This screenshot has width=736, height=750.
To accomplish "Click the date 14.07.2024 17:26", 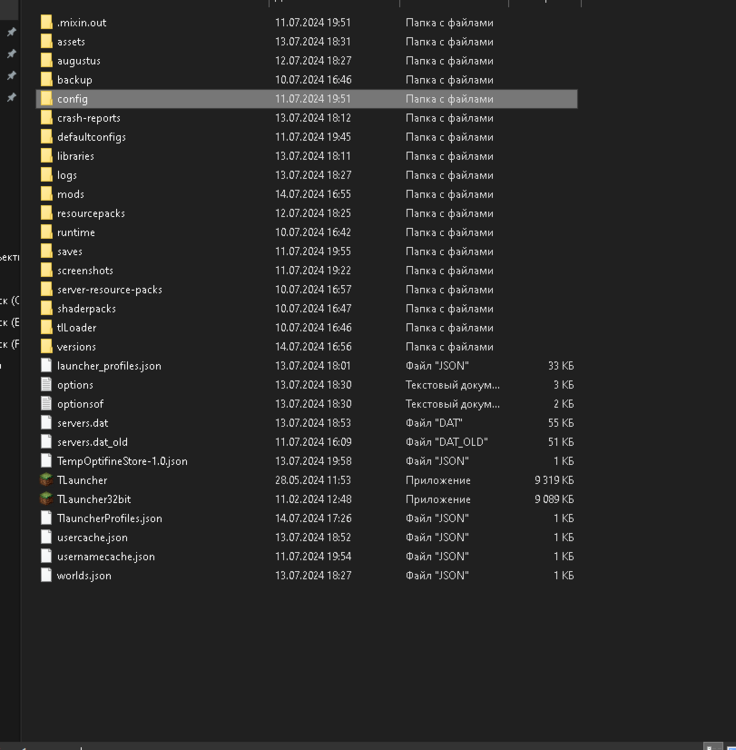I will click(x=313, y=518).
